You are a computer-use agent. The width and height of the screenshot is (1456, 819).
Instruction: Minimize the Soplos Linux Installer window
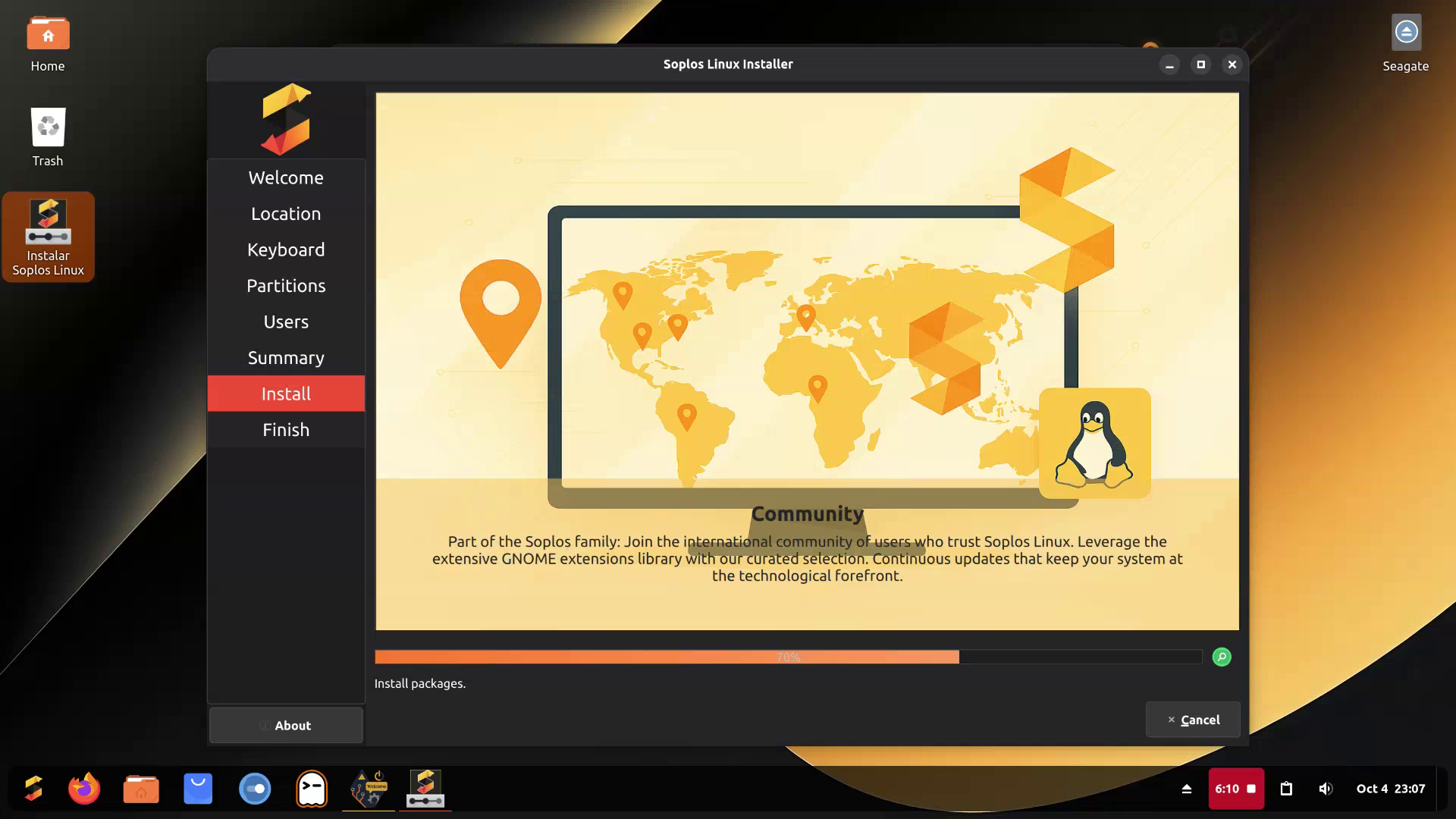pos(1169,64)
